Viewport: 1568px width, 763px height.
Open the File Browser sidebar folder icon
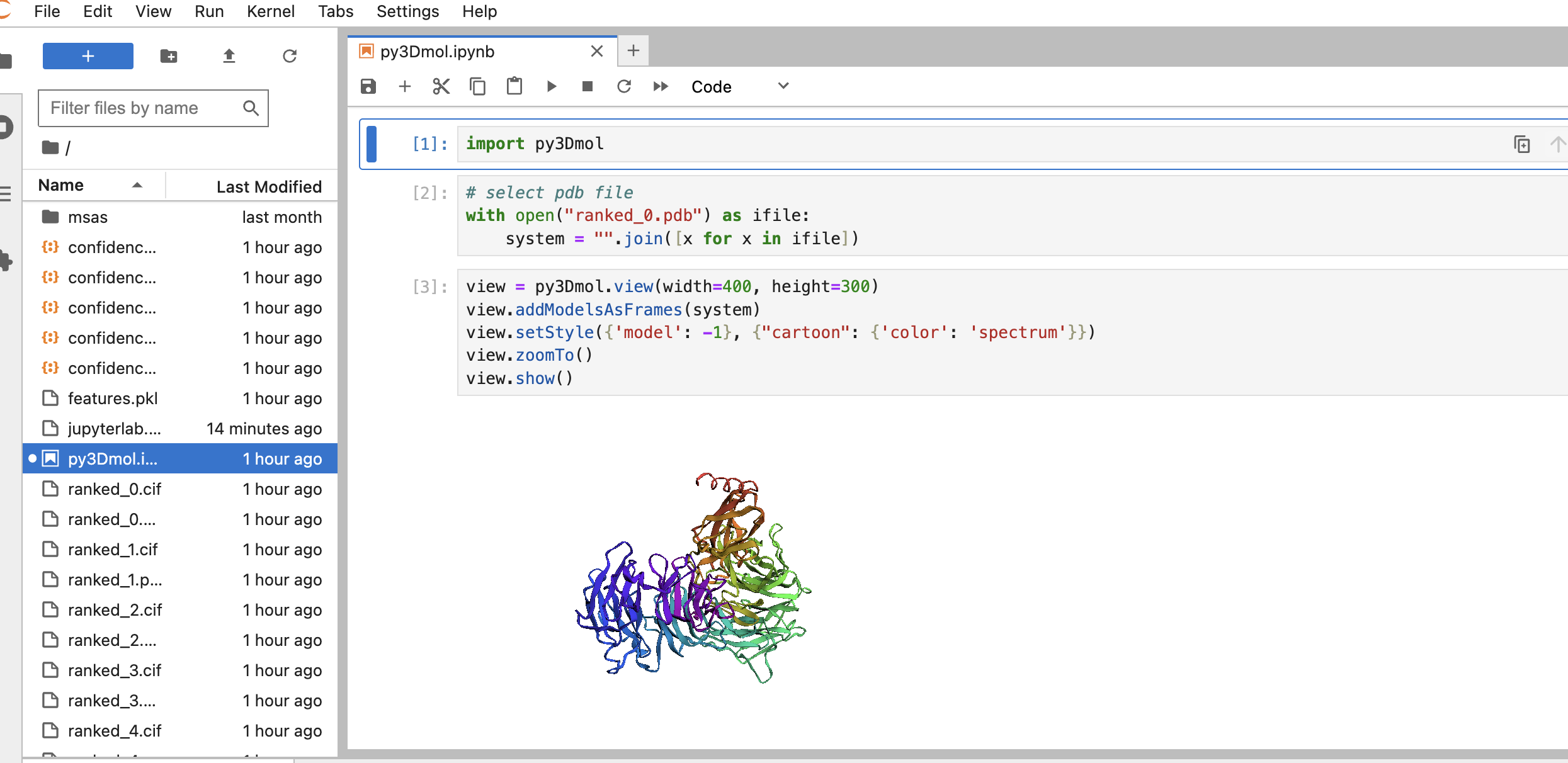(6, 61)
